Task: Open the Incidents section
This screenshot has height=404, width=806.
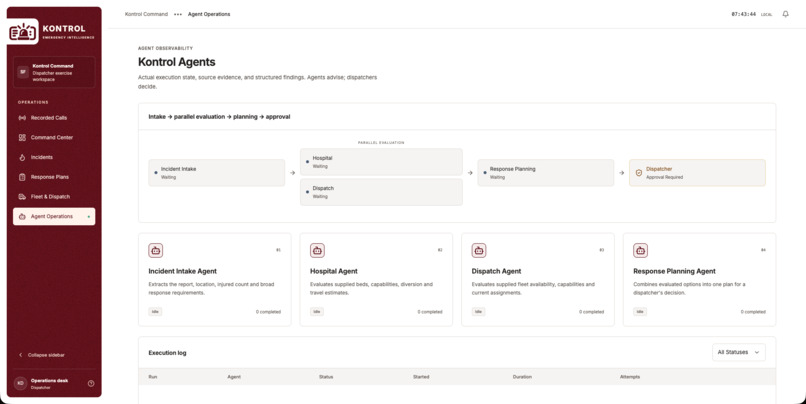Action: click(x=54, y=157)
